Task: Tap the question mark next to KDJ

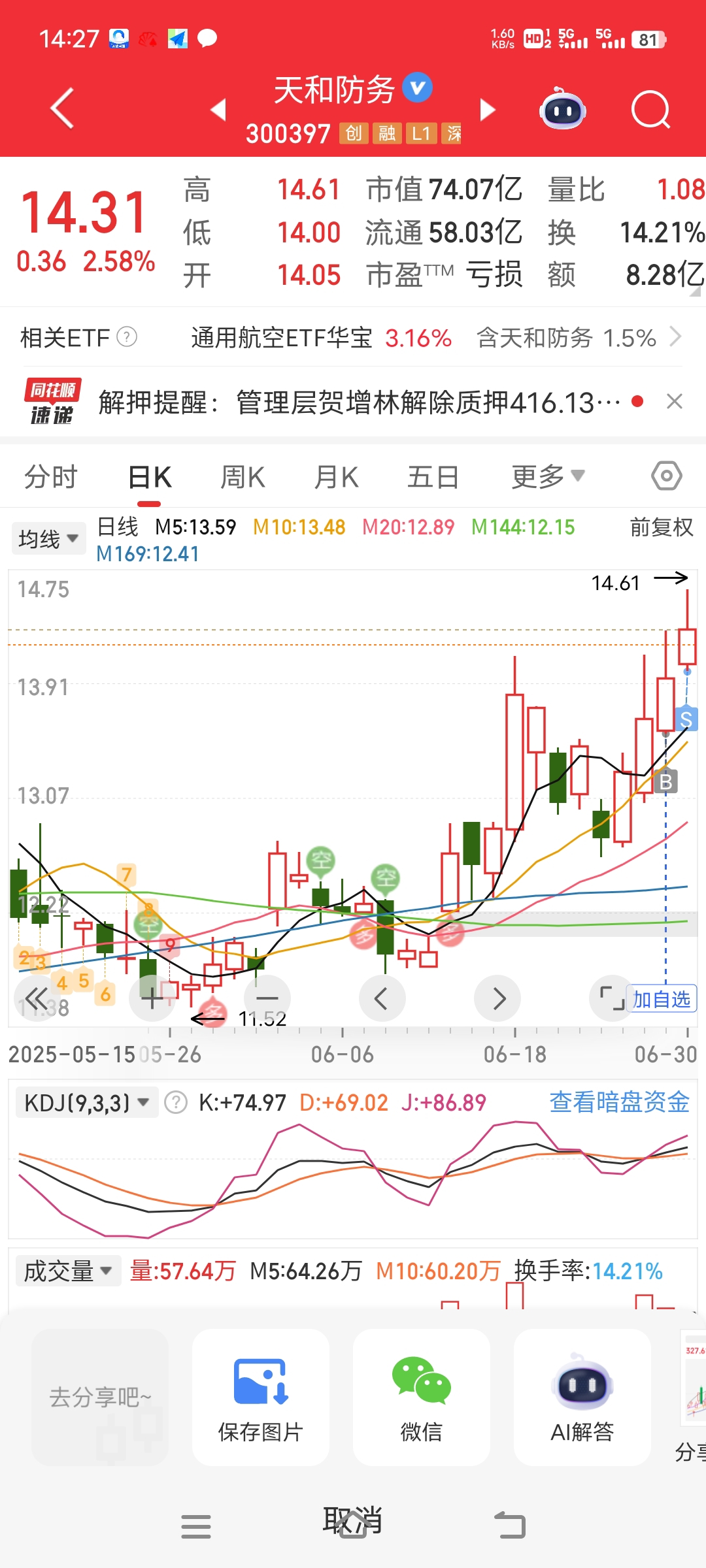Action: pyautogui.click(x=175, y=1102)
